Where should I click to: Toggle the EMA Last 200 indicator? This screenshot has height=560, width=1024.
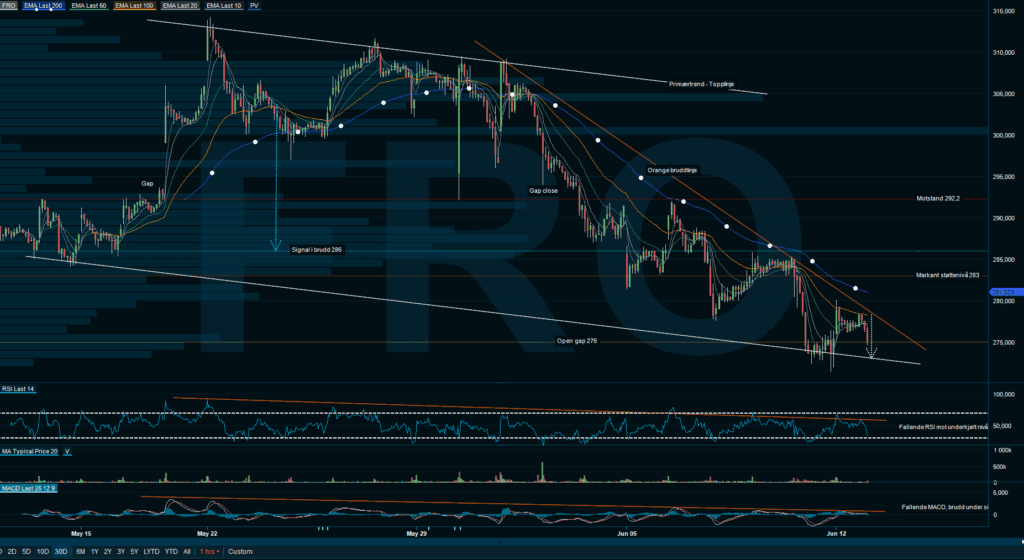[x=43, y=5]
